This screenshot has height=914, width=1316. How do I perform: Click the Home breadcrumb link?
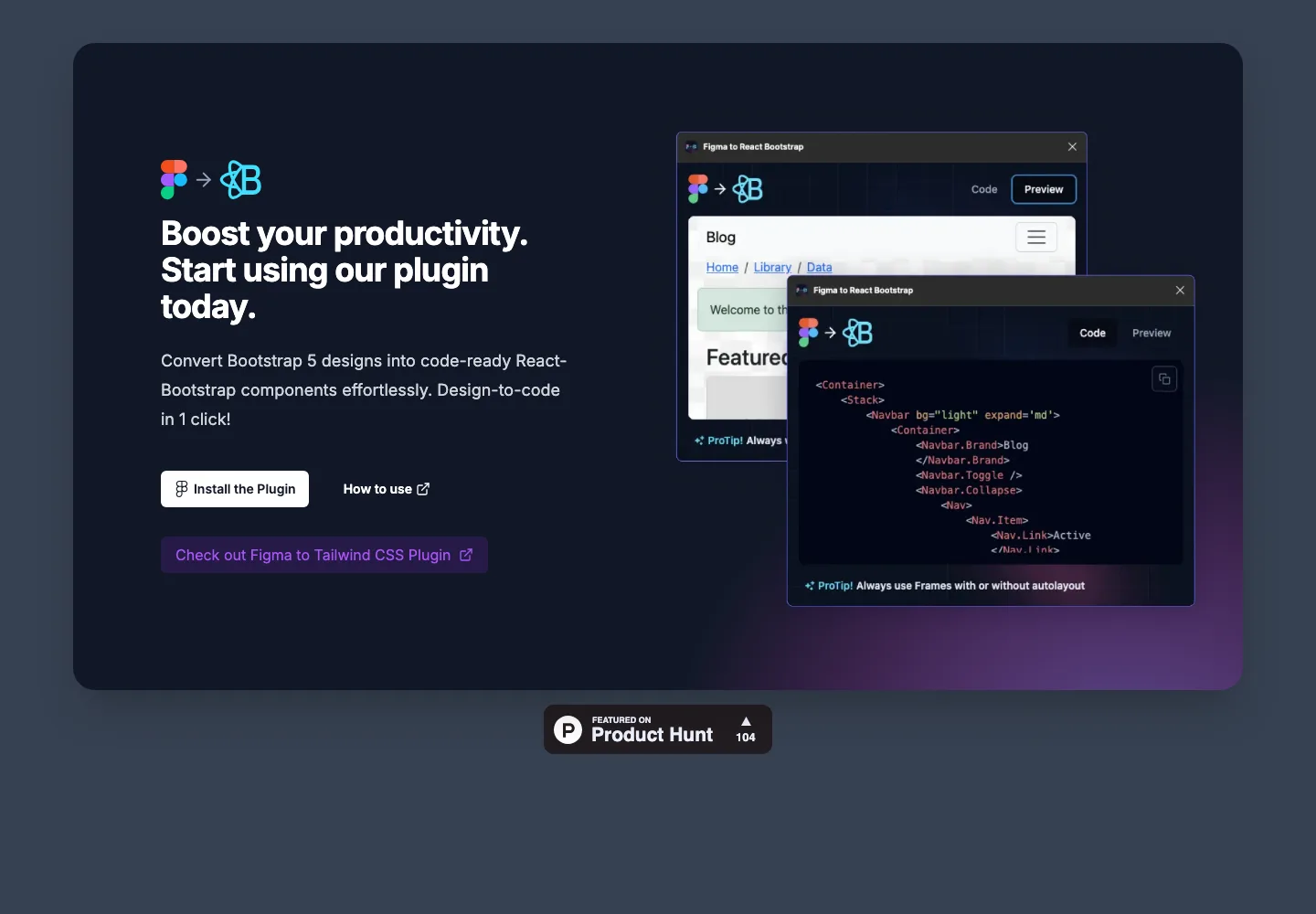(x=722, y=267)
